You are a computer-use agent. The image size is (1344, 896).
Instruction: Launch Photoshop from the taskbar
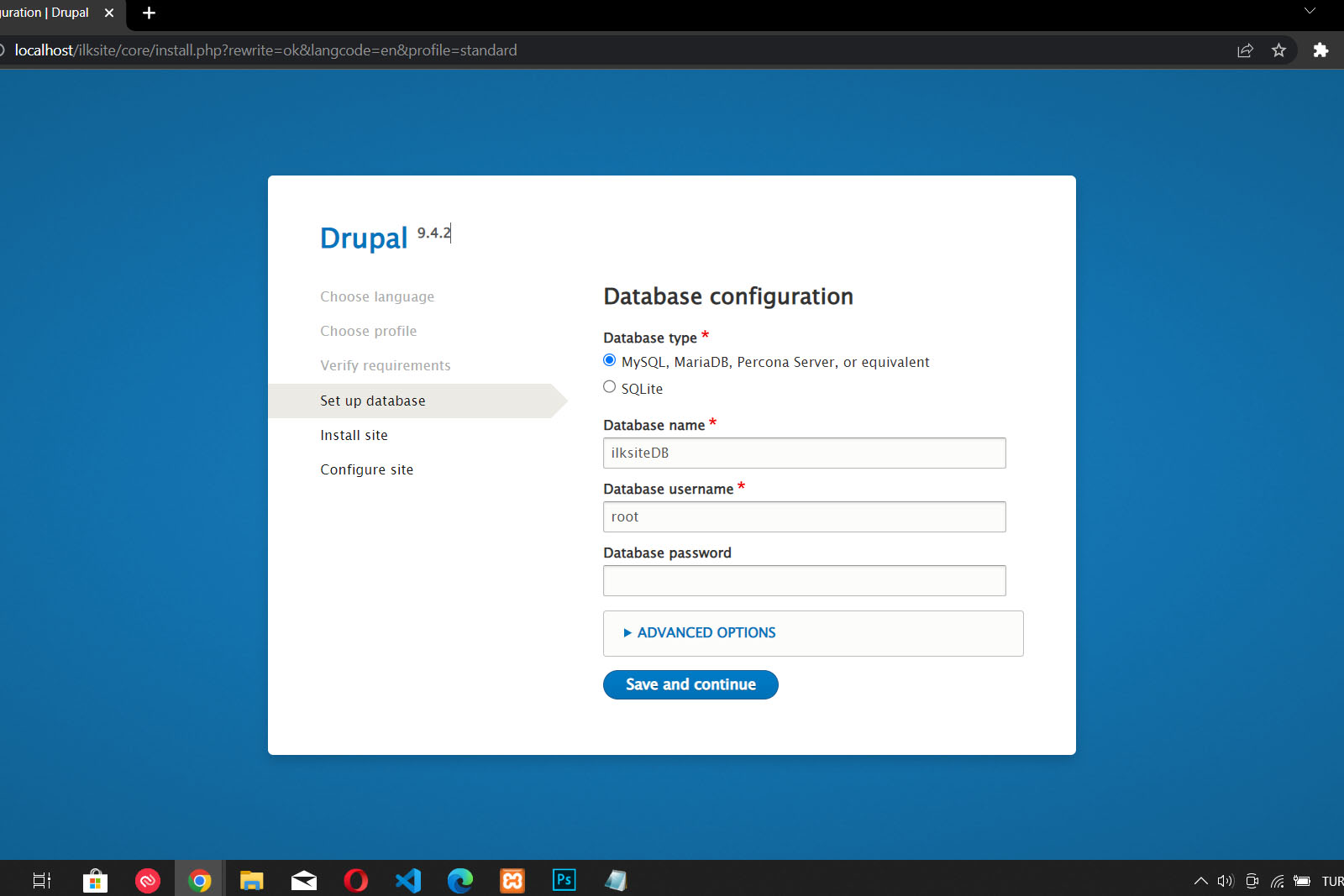[x=564, y=880]
